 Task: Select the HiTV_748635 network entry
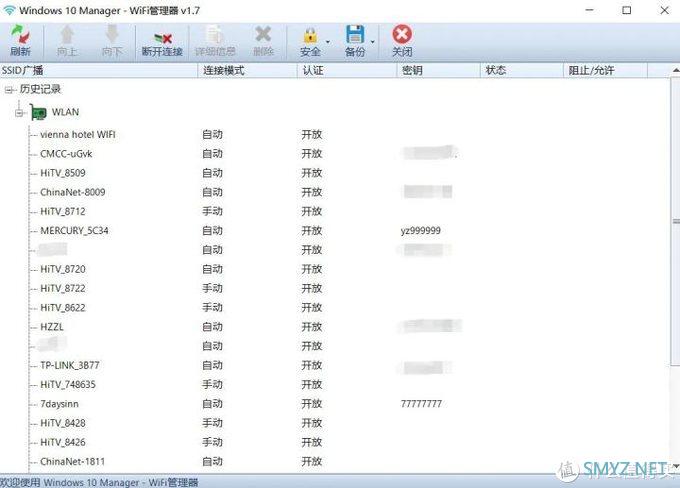[x=68, y=385]
